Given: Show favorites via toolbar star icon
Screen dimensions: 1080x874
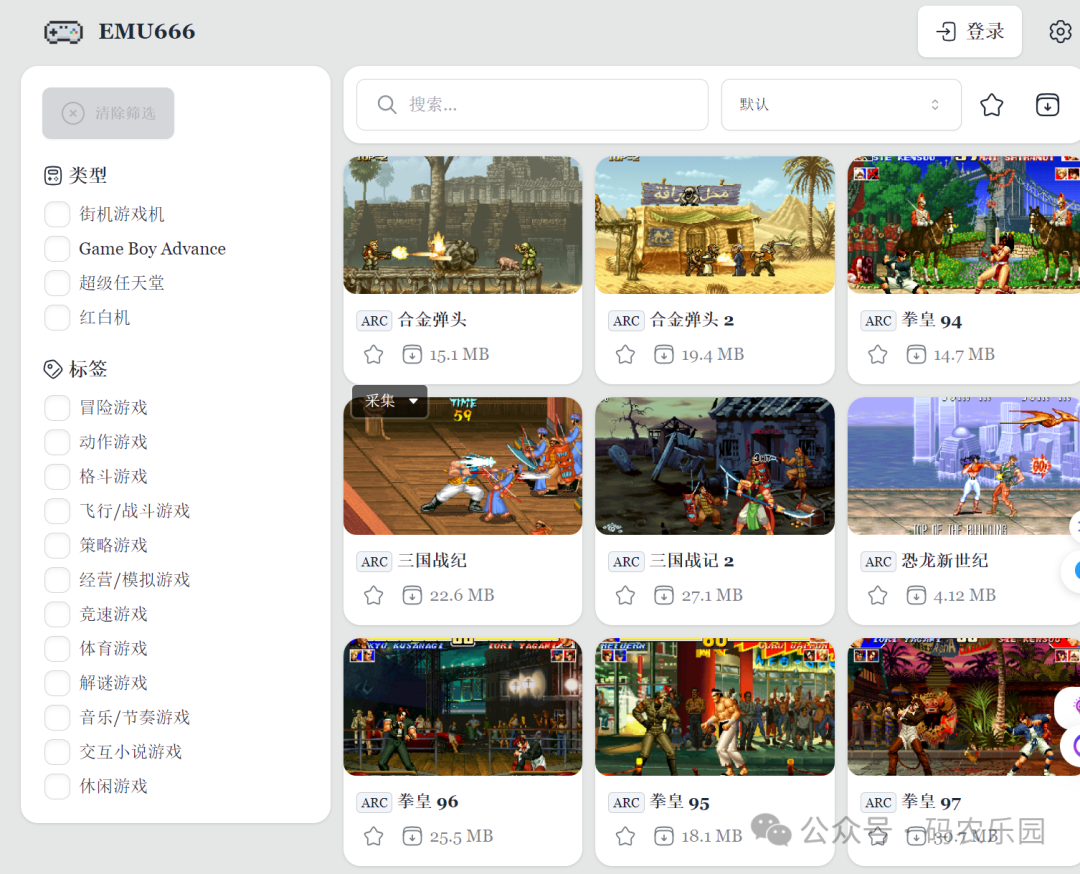Looking at the screenshot, I should pyautogui.click(x=991, y=105).
